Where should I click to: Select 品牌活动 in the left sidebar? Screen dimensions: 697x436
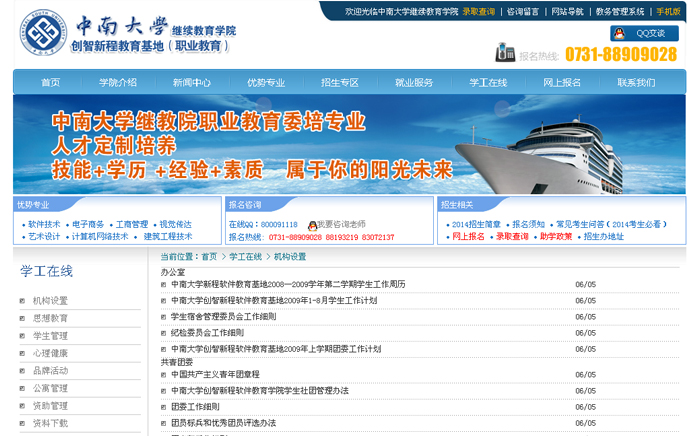pyautogui.click(x=50, y=371)
